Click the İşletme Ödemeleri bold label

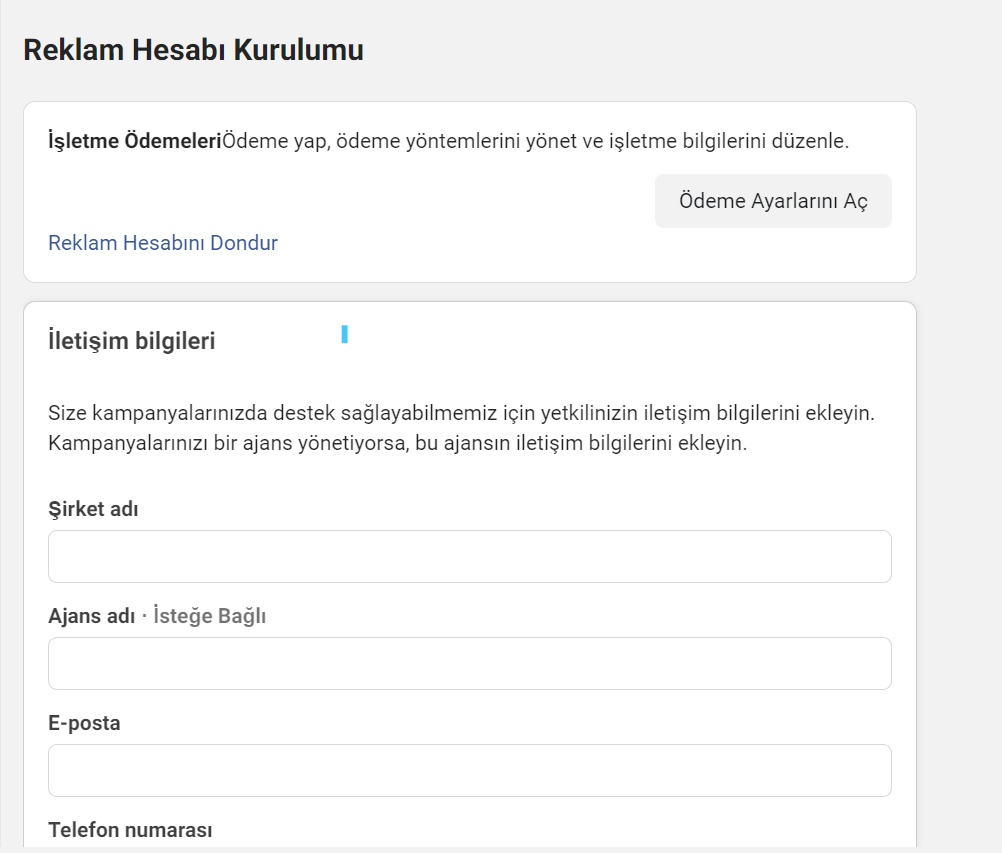pyautogui.click(x=135, y=141)
